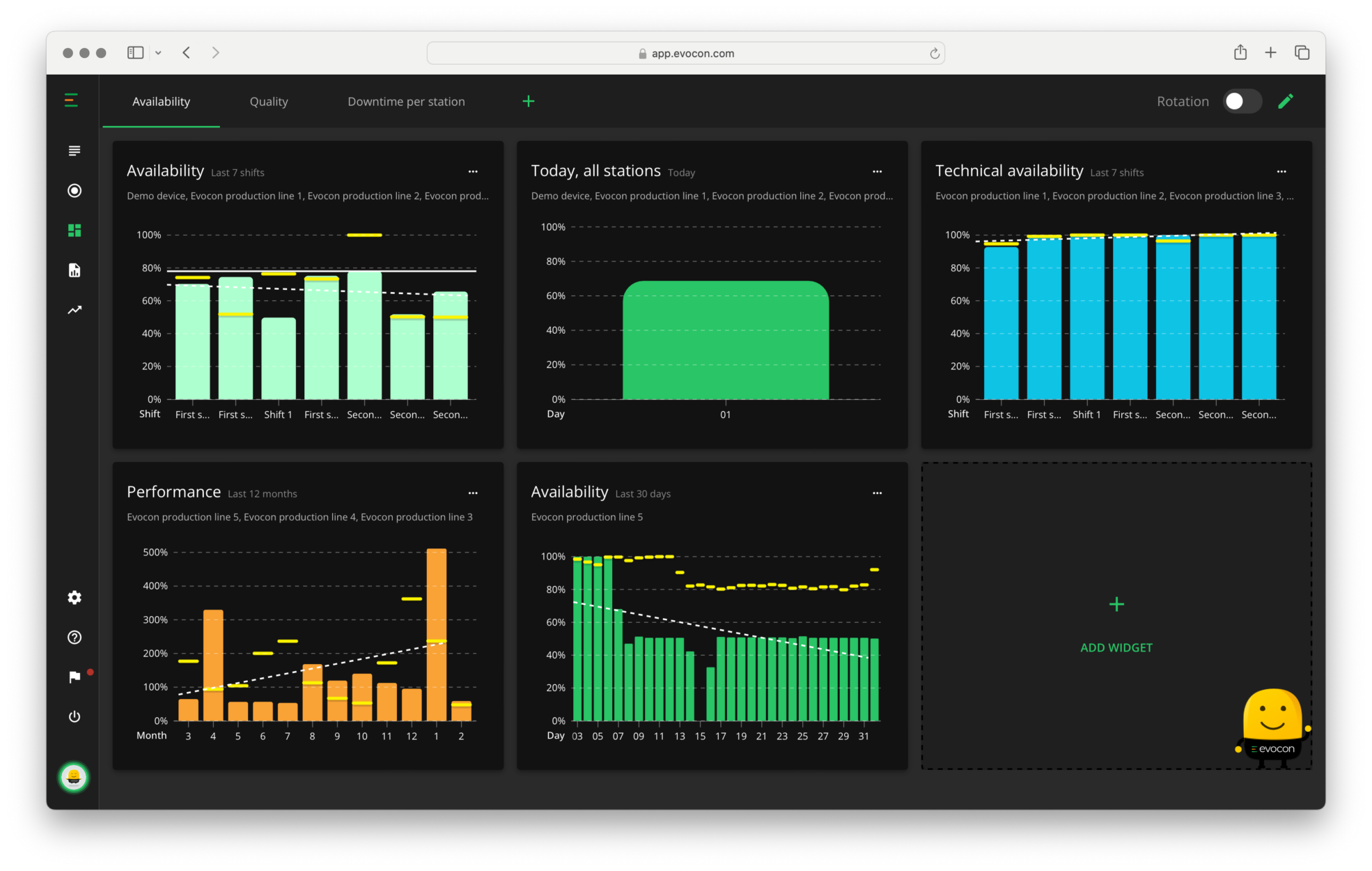Click the Shift 1 bar in Technical availability chart
The height and width of the screenshot is (871, 1372).
[x=1087, y=318]
